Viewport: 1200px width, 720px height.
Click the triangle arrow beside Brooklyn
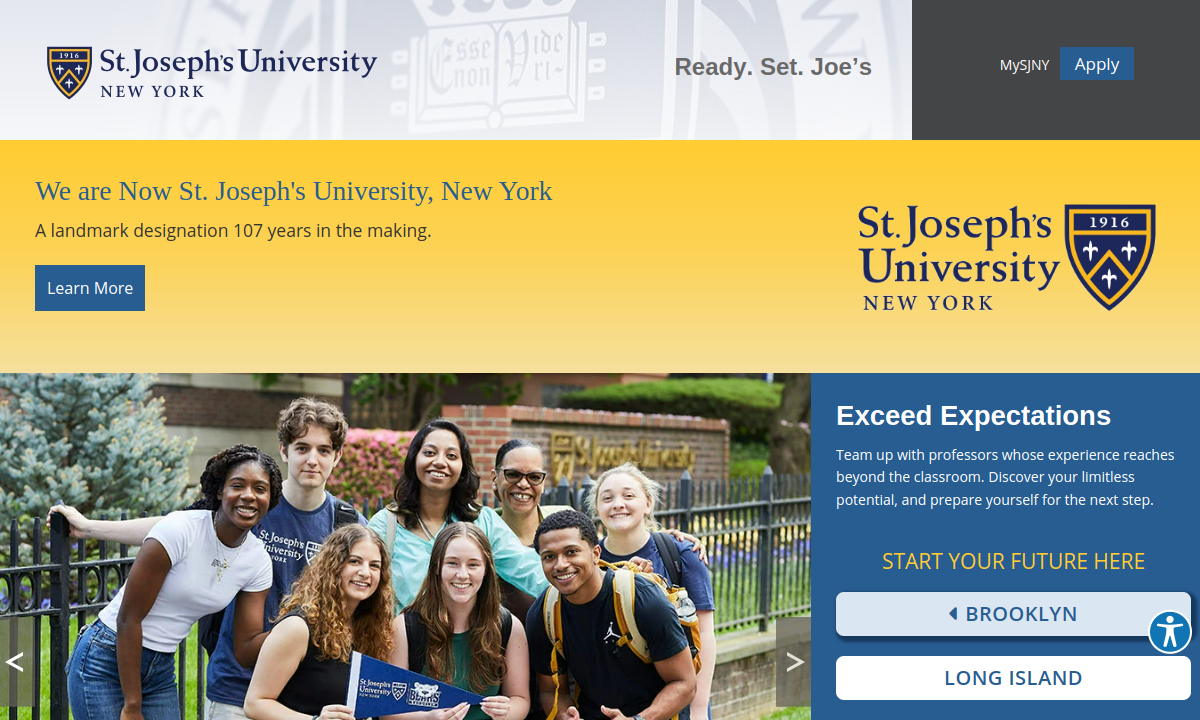[953, 614]
